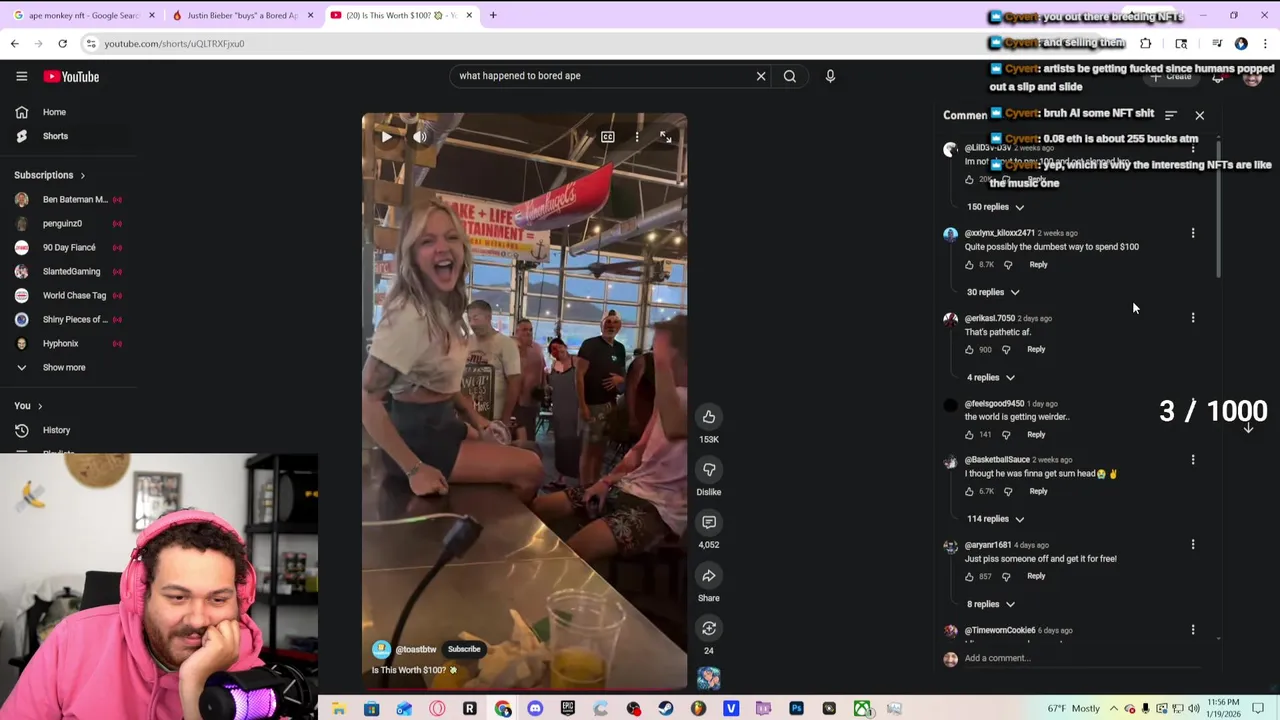Open Photoshop from the taskbar

796,709
